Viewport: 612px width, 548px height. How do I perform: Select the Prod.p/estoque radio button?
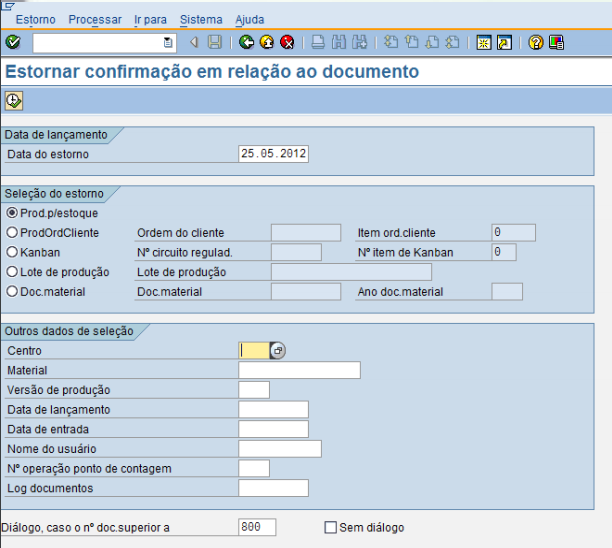[12, 213]
